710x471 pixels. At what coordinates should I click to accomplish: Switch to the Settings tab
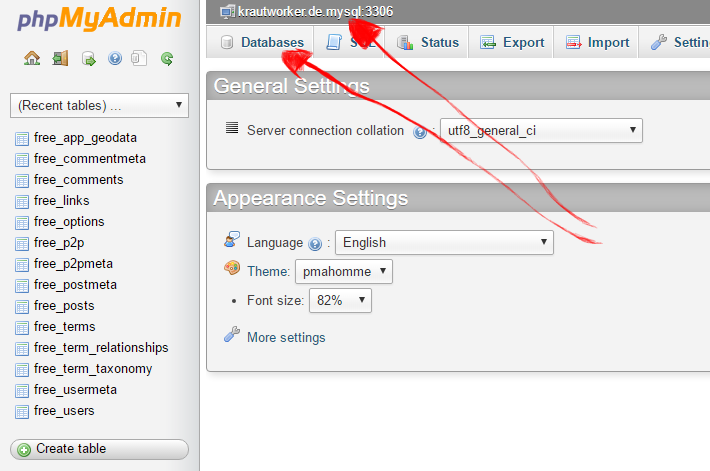tap(675, 42)
